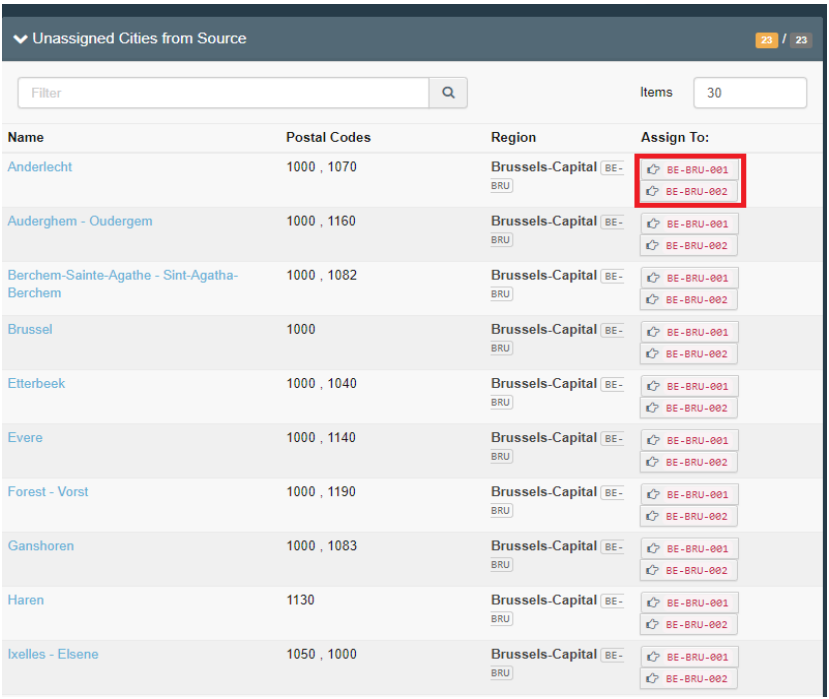
Task: Click postal code 1130 in Haren row
Action: [x=300, y=600]
